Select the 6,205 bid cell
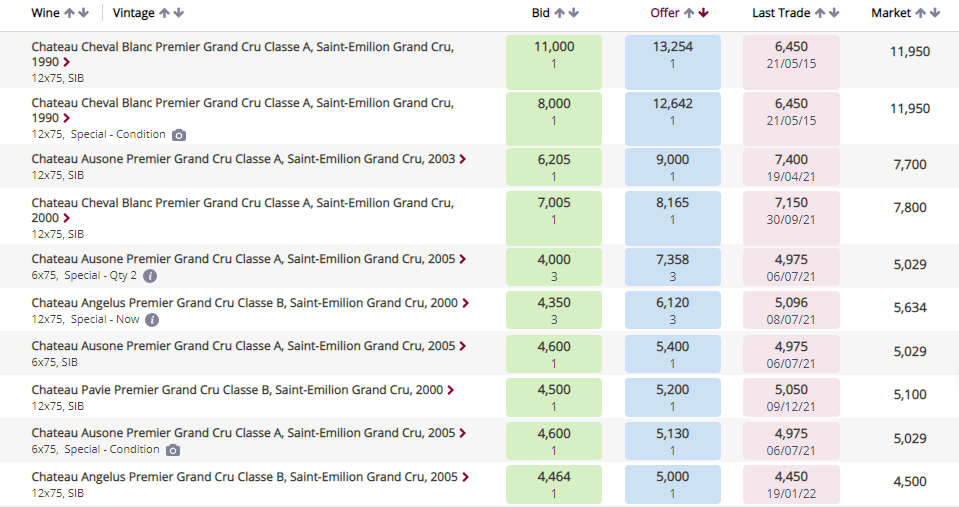Viewport: 959px width, 507px height. tap(554, 167)
